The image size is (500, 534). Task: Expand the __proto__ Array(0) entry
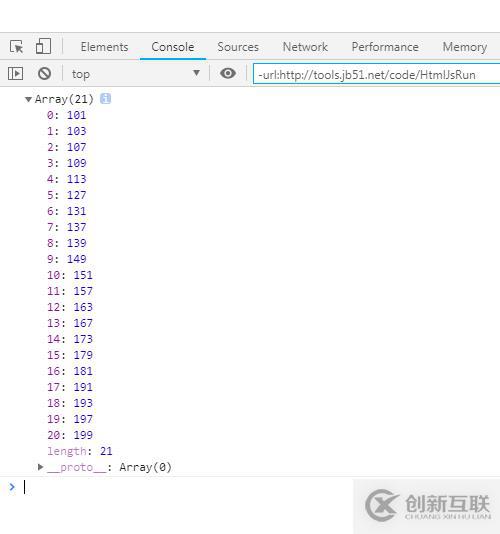point(41,467)
